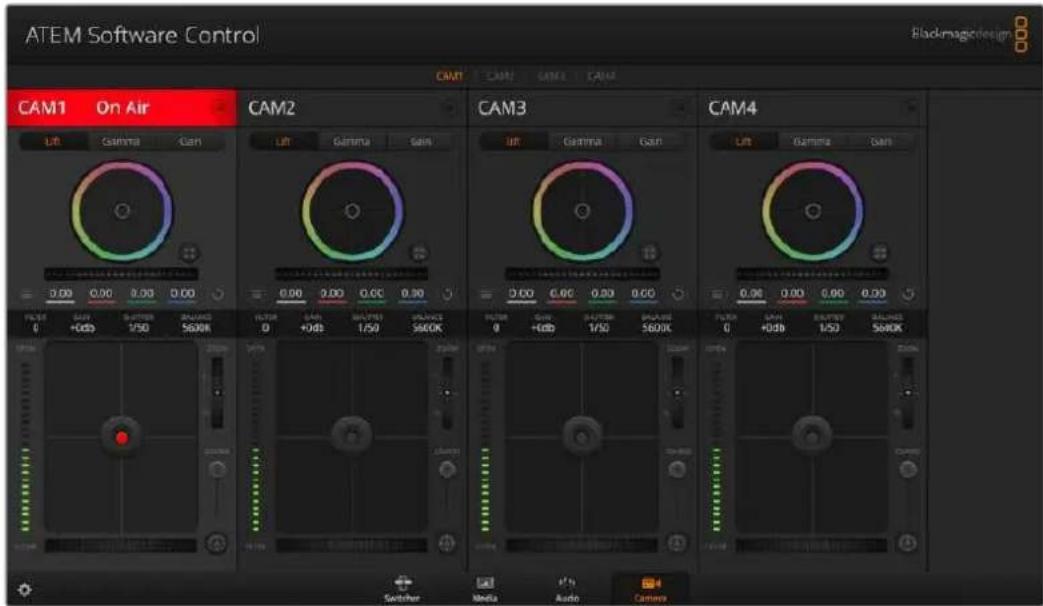Viewport: 1043px width, 606px height.
Task: Click the CAM2 menu icon left of RGB values
Action: (257, 294)
